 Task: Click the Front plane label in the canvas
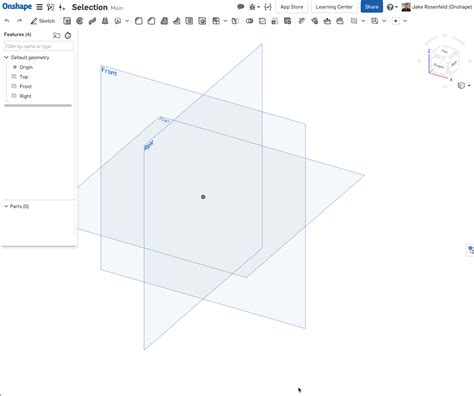109,71
